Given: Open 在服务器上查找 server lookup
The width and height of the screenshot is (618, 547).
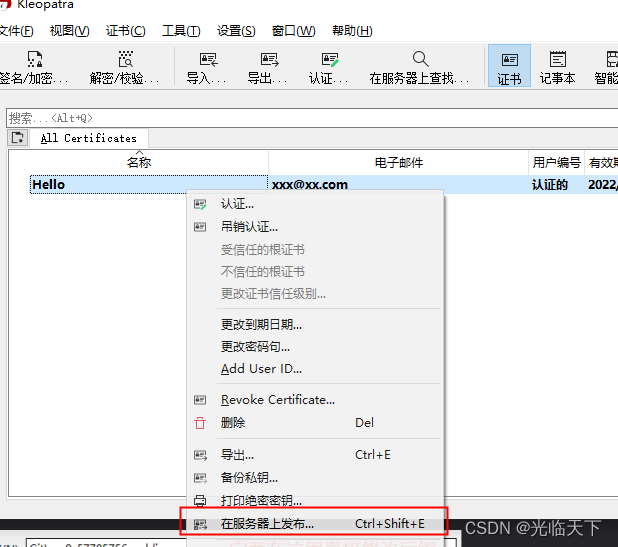Looking at the screenshot, I should 420,67.
